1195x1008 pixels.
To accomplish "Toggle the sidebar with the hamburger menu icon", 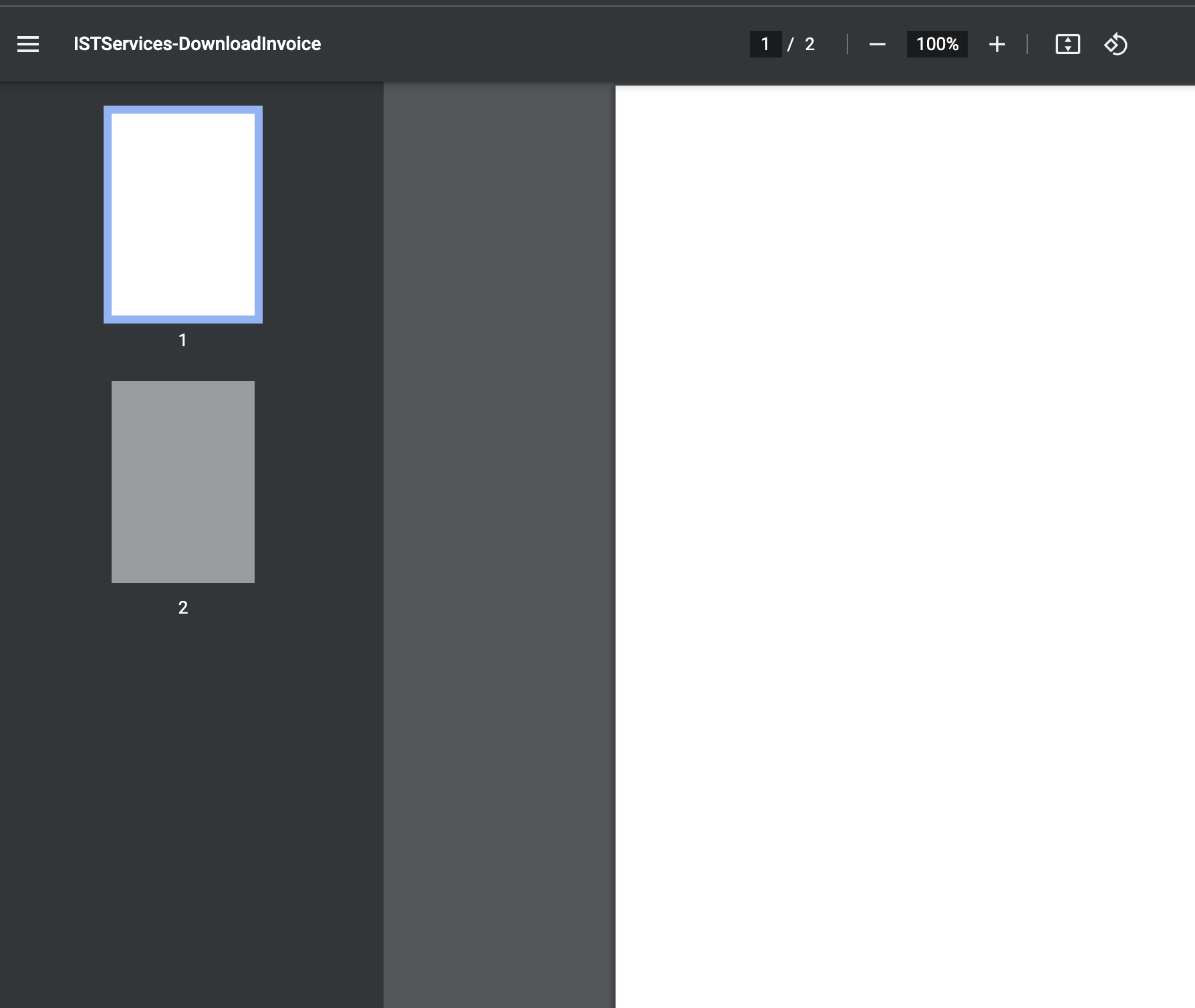I will pos(28,44).
